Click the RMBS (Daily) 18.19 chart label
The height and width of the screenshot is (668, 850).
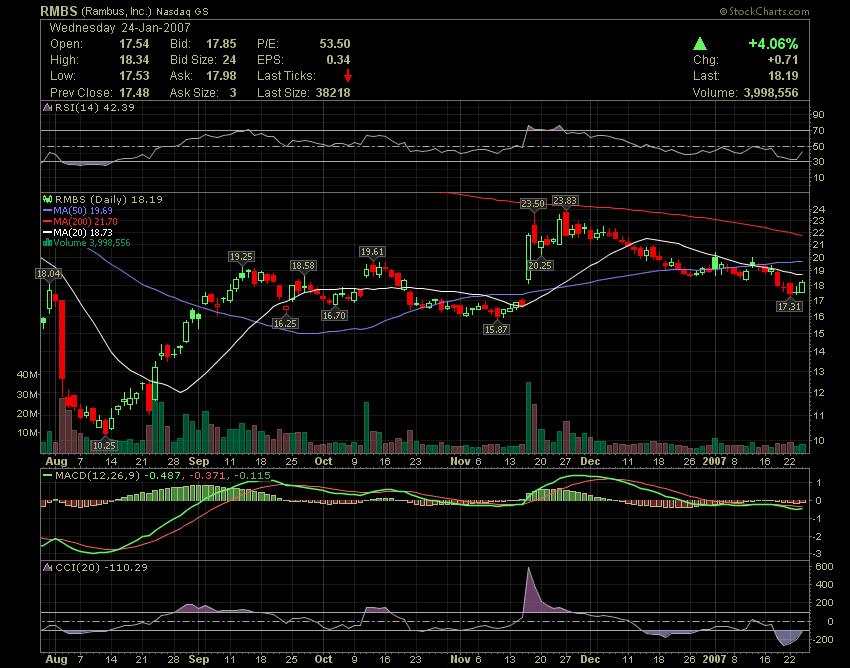tap(108, 200)
